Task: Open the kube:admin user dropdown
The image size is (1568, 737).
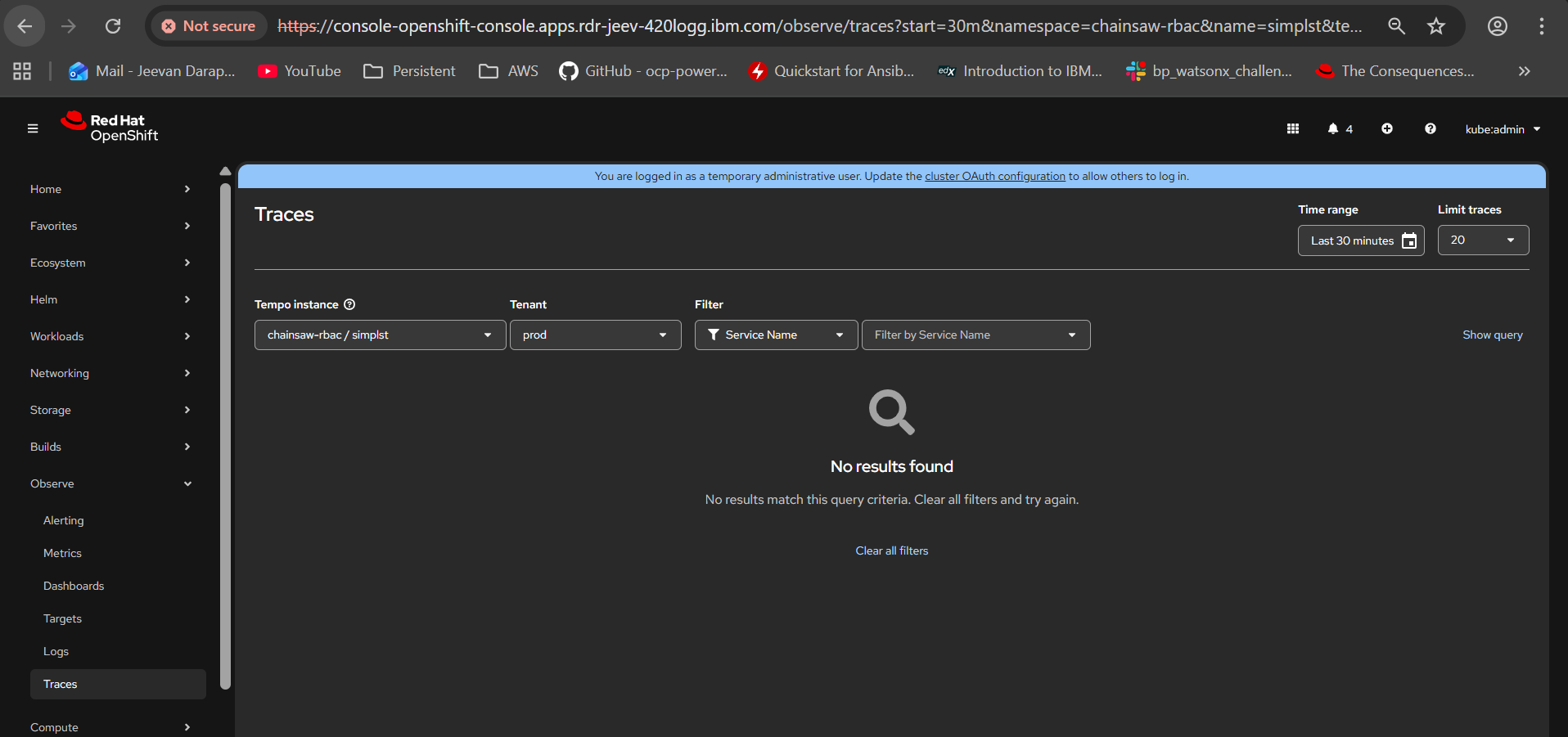Action: (x=1503, y=129)
